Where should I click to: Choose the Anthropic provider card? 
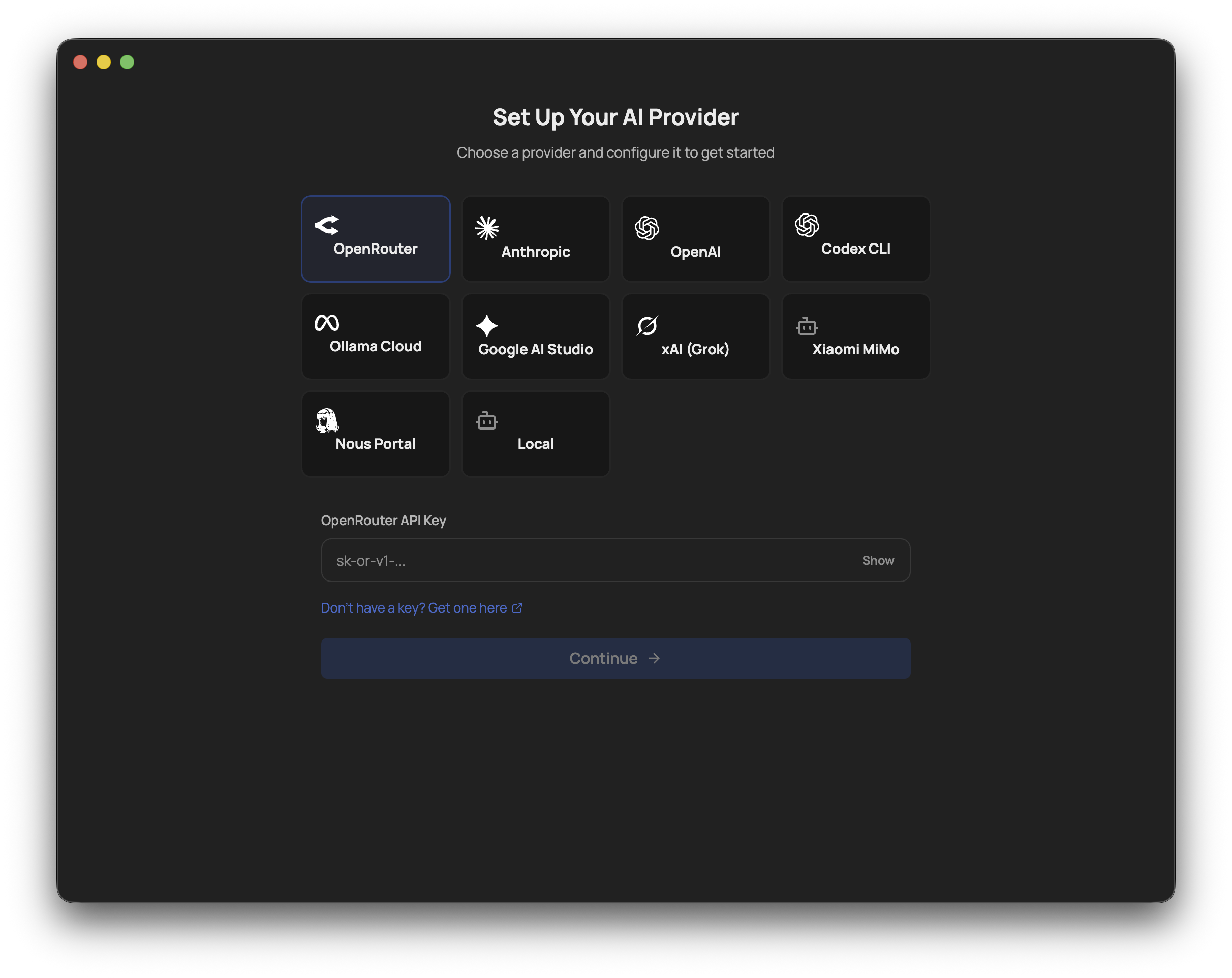pyautogui.click(x=535, y=239)
